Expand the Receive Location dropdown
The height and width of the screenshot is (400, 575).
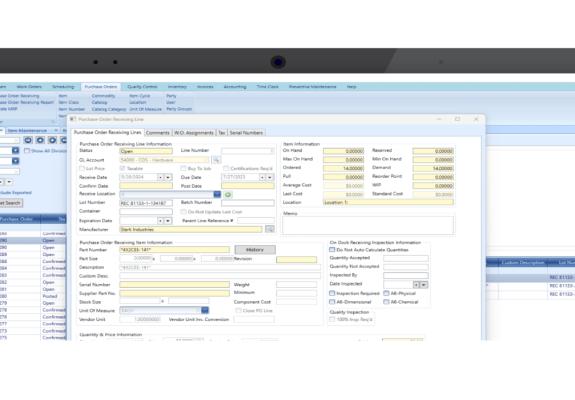click(217, 194)
